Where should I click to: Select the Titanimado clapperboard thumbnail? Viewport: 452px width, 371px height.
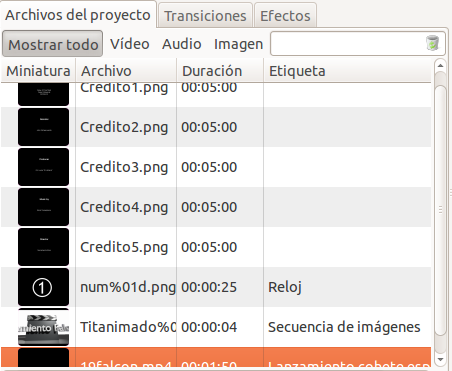(44, 327)
